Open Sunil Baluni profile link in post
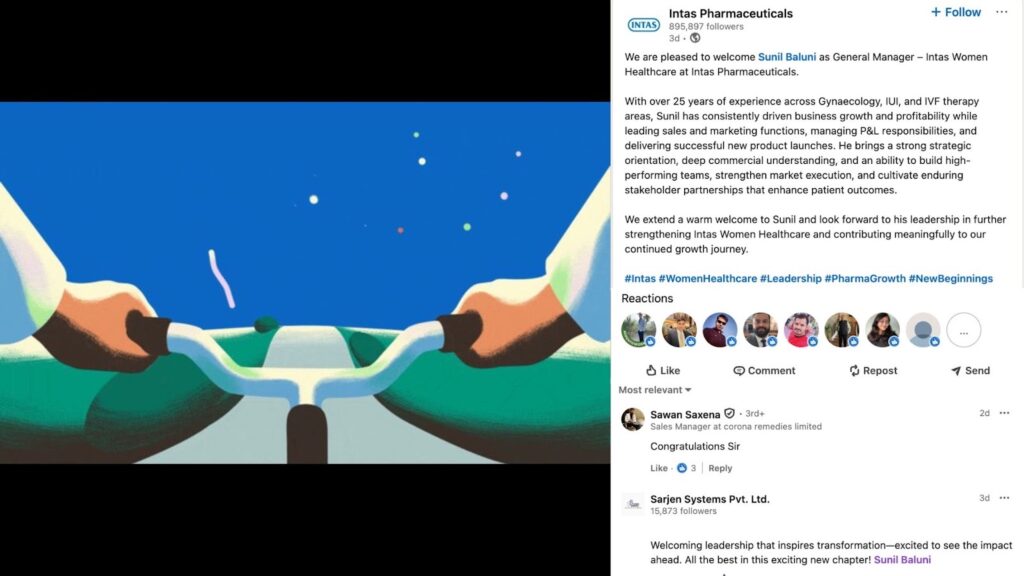This screenshot has height=576, width=1024. pos(786,57)
